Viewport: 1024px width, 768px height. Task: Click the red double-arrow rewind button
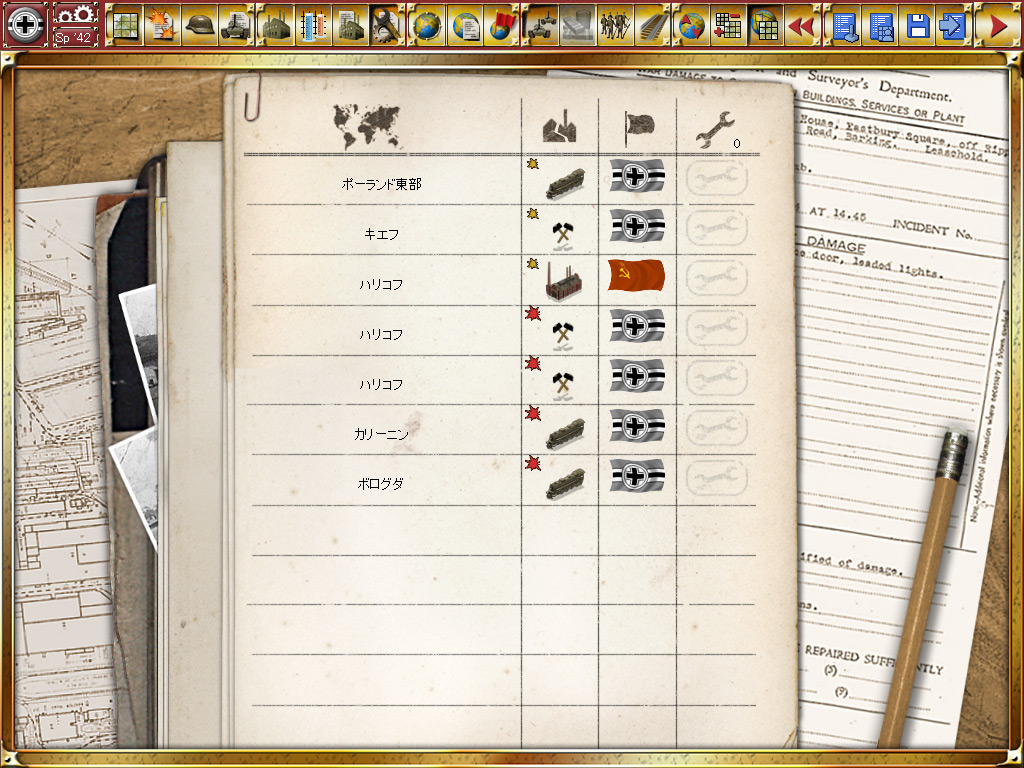pos(800,25)
